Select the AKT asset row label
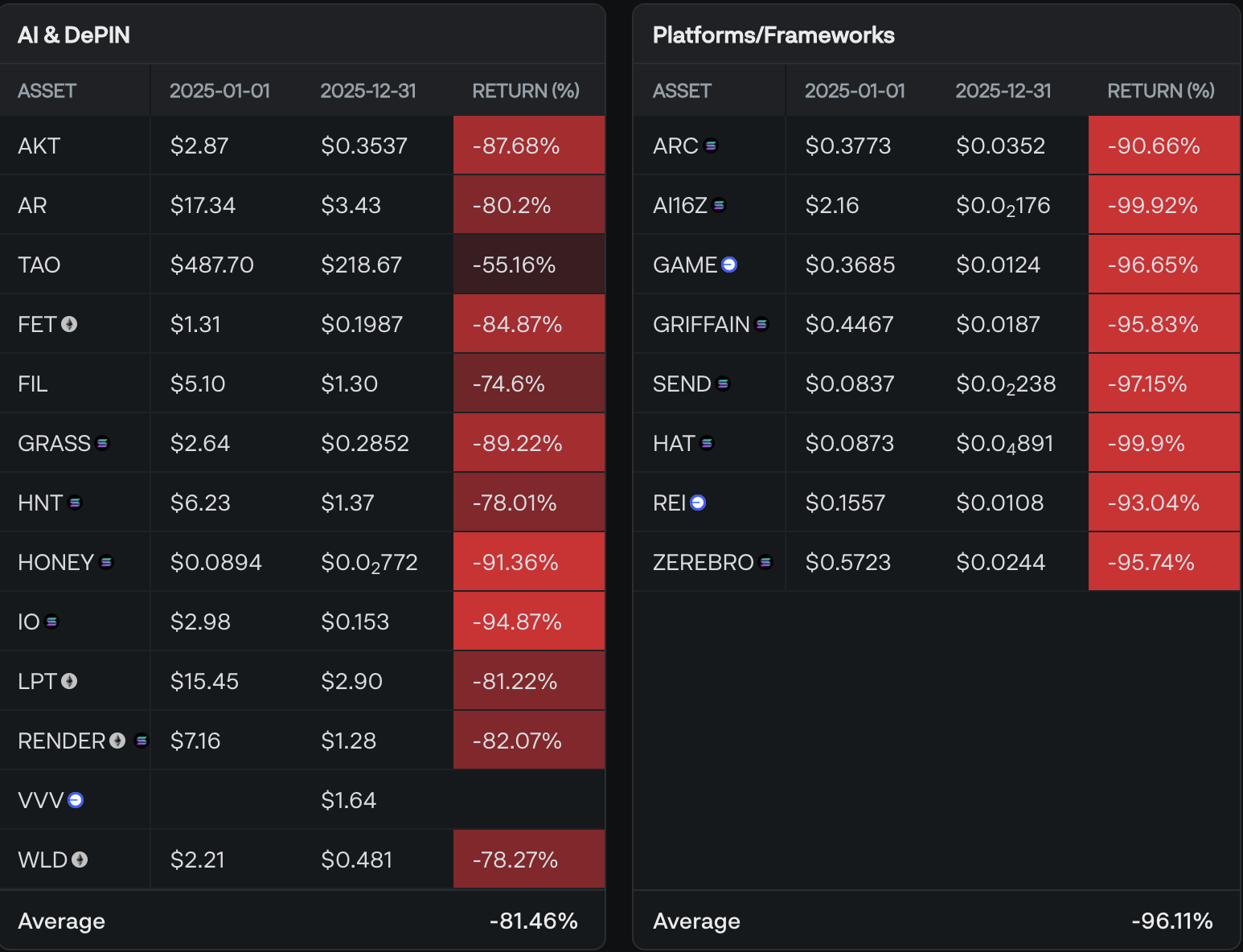The height and width of the screenshot is (952, 1243). tap(39, 146)
